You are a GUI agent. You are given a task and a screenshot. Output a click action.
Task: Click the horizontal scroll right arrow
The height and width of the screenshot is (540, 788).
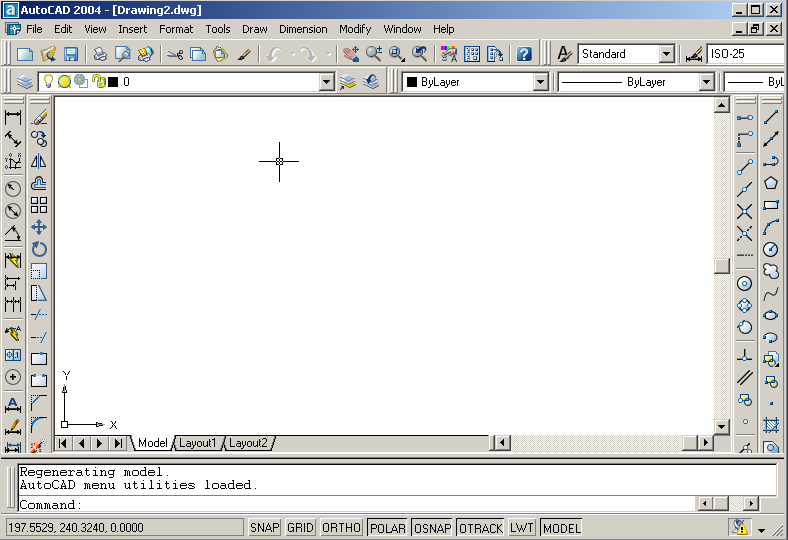[x=706, y=443]
